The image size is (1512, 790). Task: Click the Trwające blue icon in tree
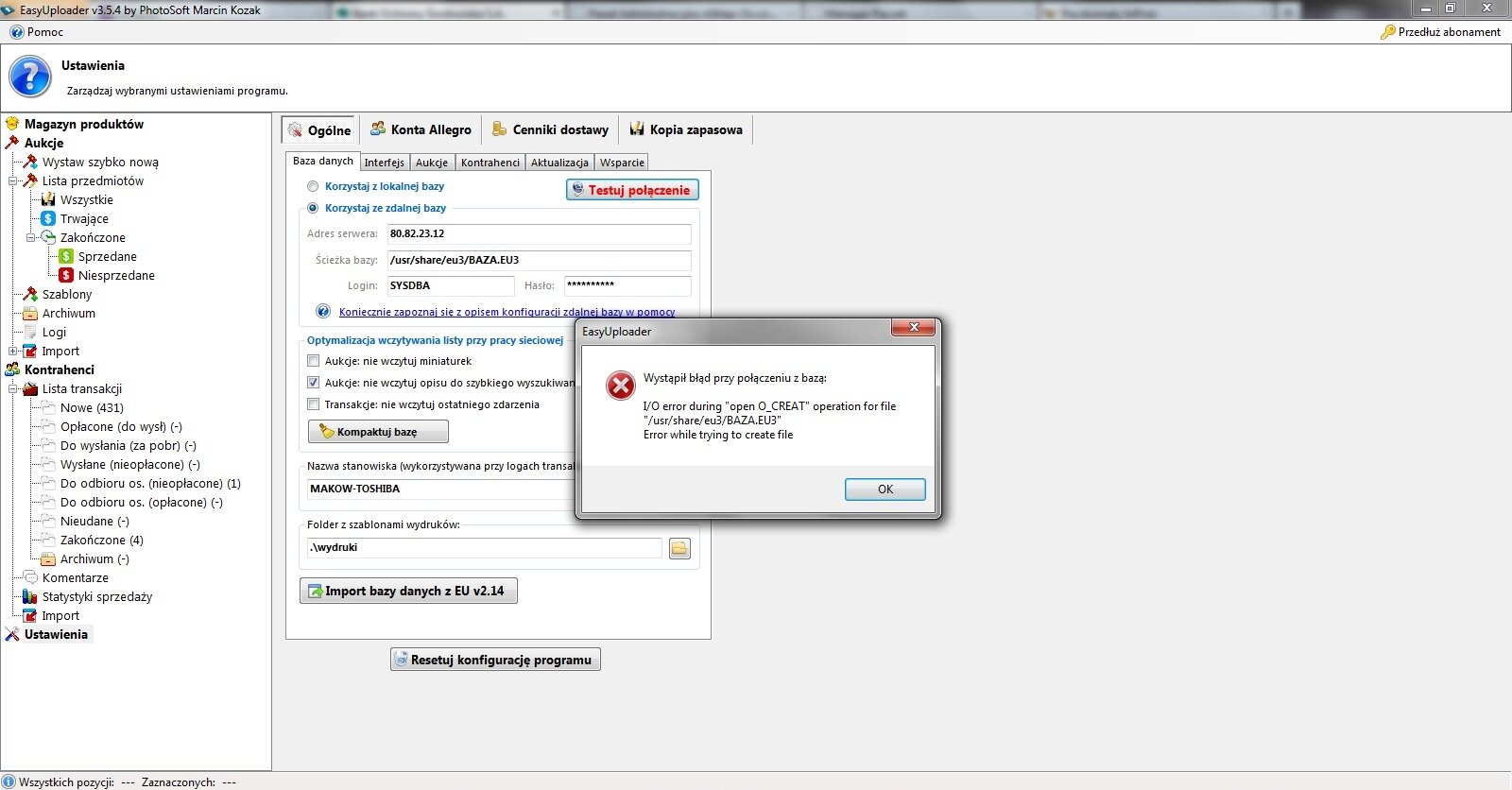[48, 218]
